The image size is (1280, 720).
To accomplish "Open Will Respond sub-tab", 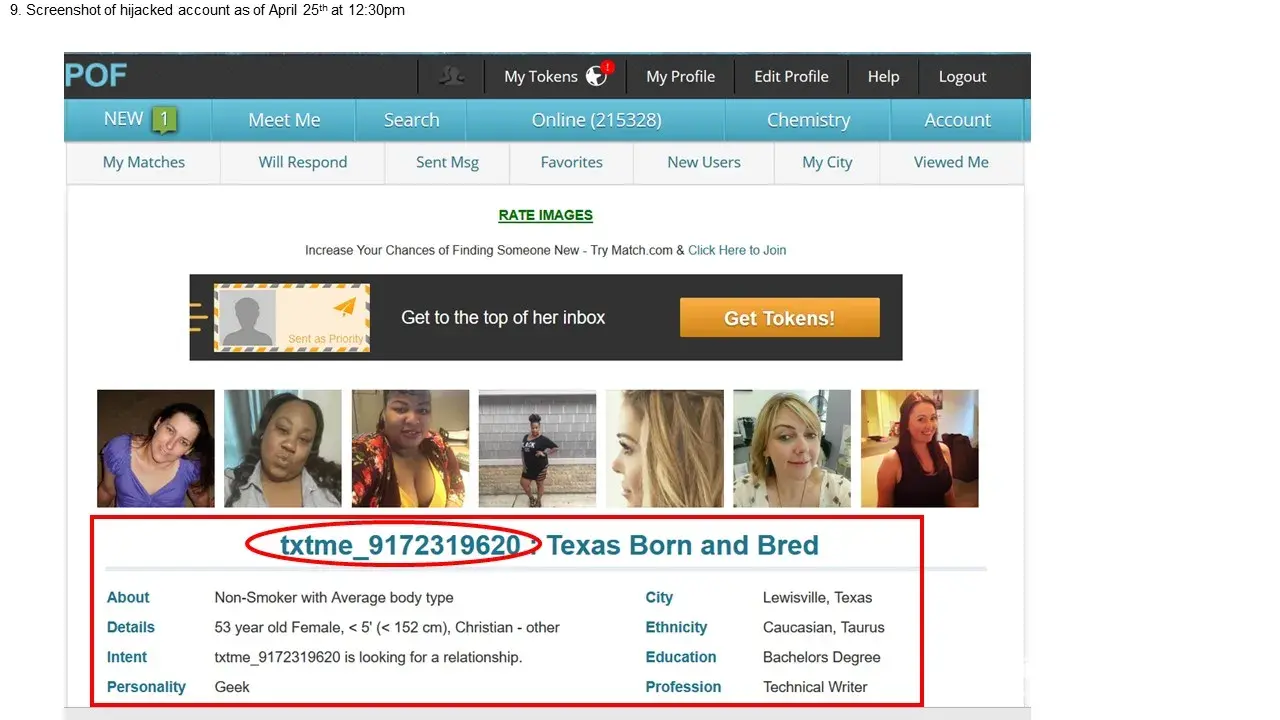I will [x=303, y=162].
